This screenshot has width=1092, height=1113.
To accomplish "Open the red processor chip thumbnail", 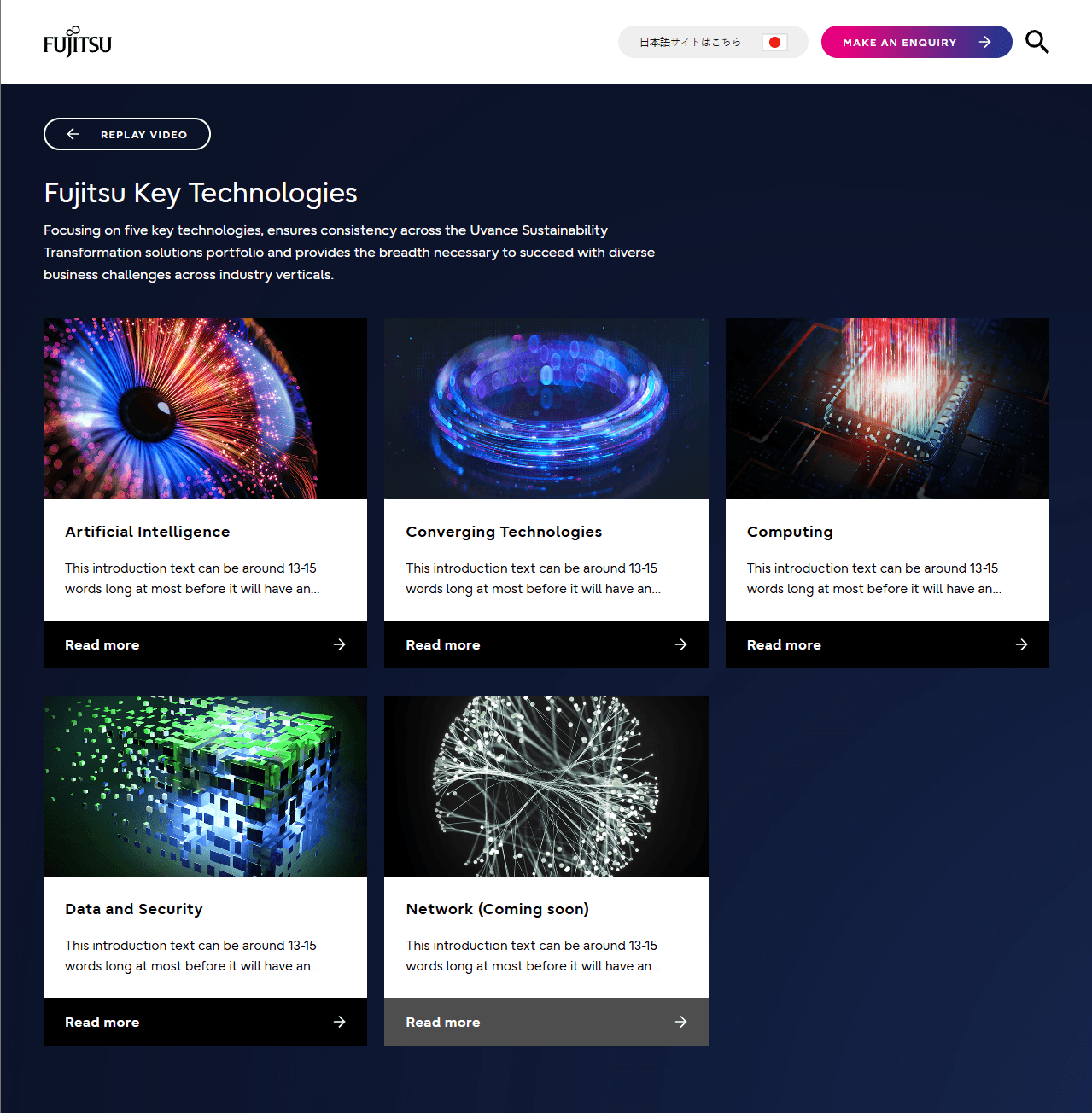I will (x=887, y=409).
